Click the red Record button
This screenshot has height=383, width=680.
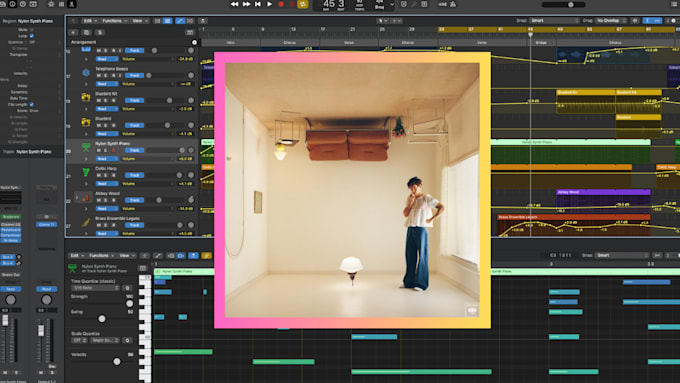[281, 4]
